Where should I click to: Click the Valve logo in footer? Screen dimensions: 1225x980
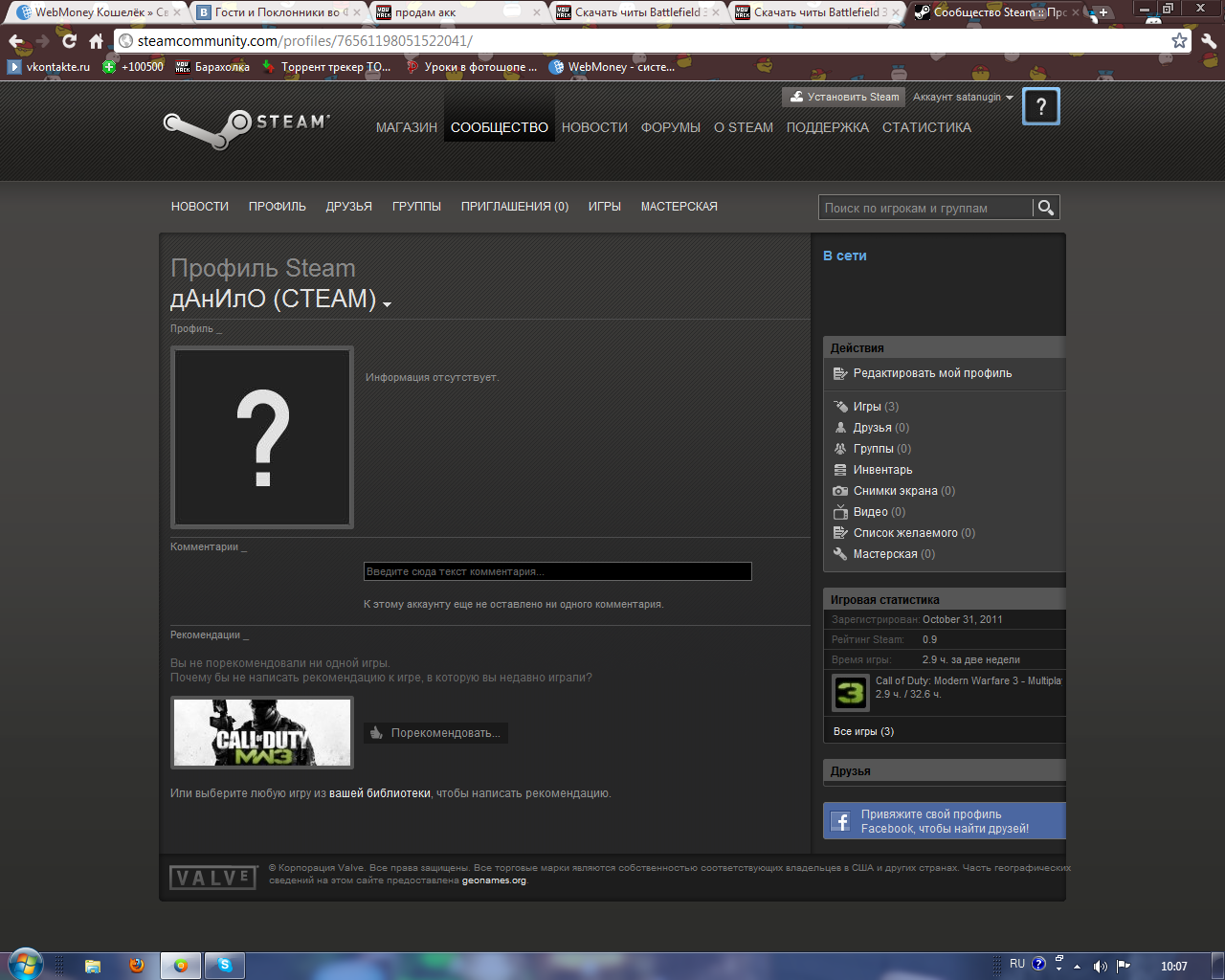[213, 878]
